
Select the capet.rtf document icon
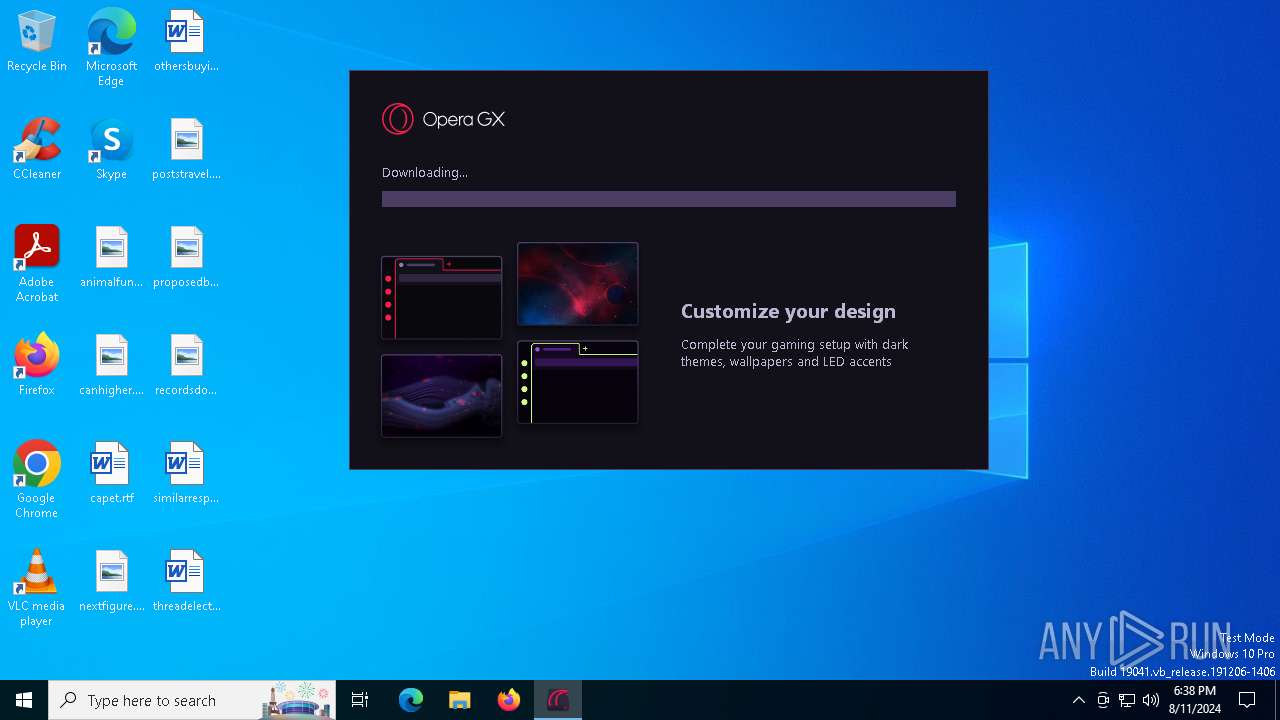[111, 474]
